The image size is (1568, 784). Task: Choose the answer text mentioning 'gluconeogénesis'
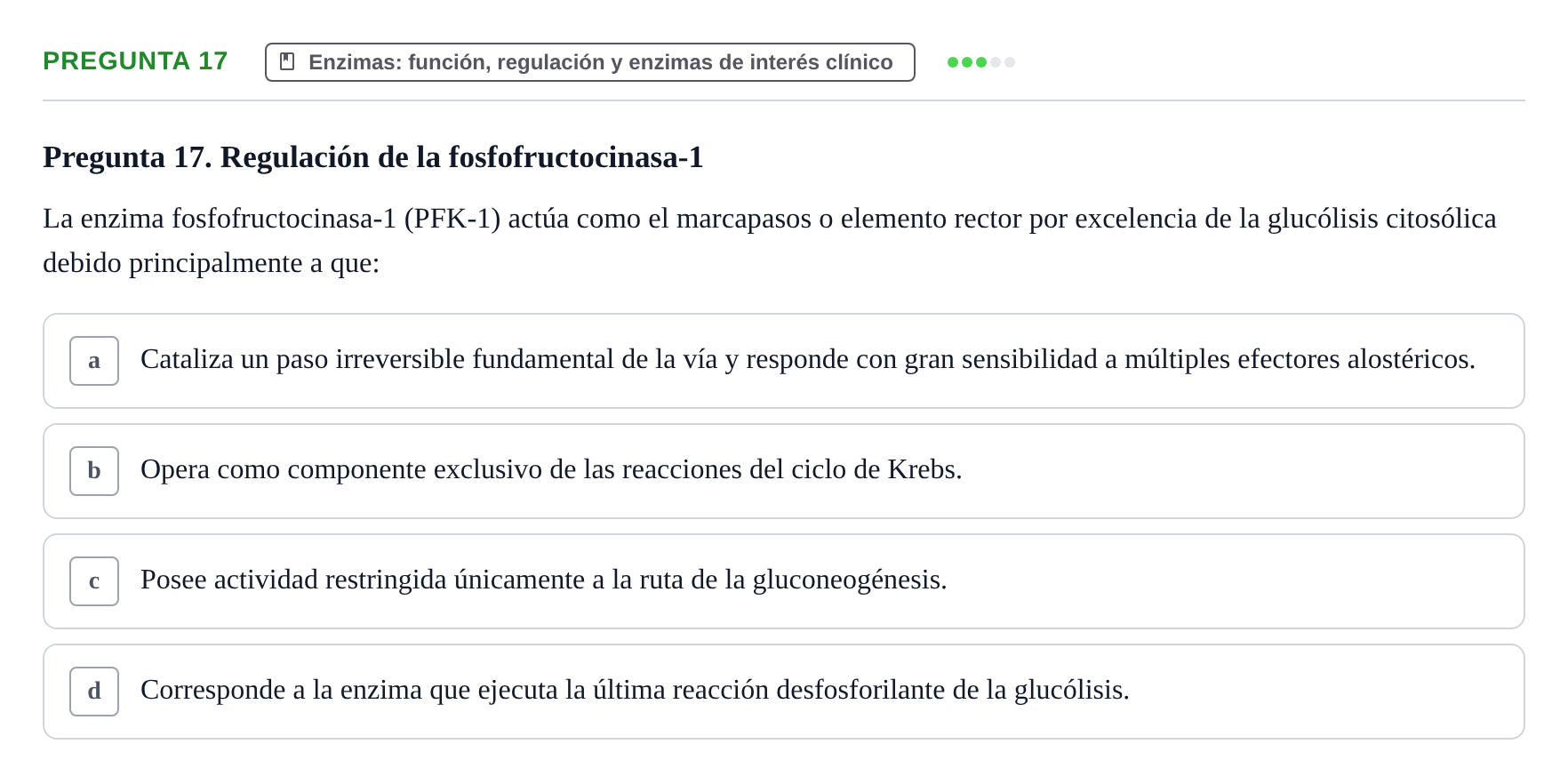[x=544, y=580]
